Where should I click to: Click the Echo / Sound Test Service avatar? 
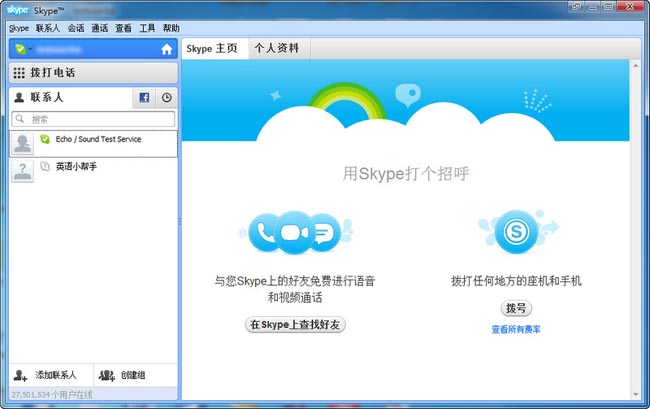[x=21, y=144]
